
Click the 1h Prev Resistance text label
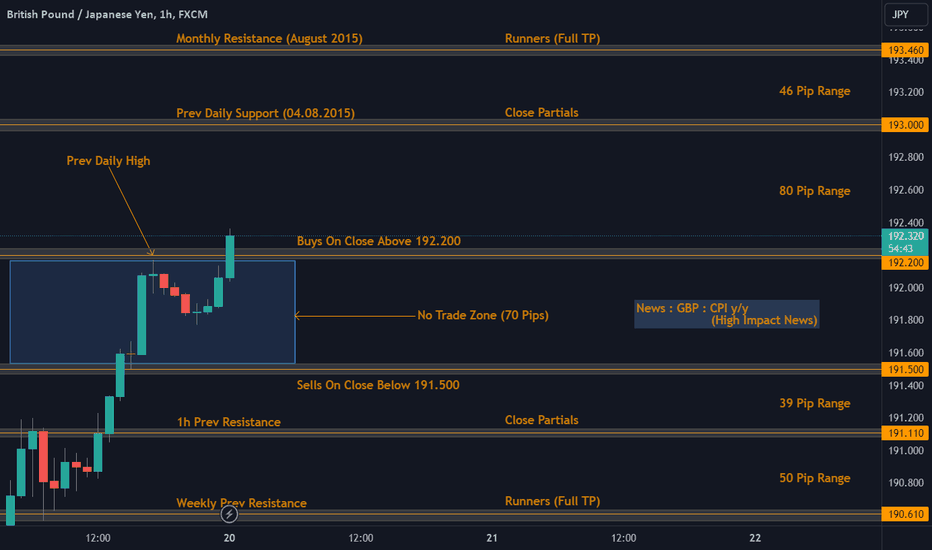tap(229, 422)
